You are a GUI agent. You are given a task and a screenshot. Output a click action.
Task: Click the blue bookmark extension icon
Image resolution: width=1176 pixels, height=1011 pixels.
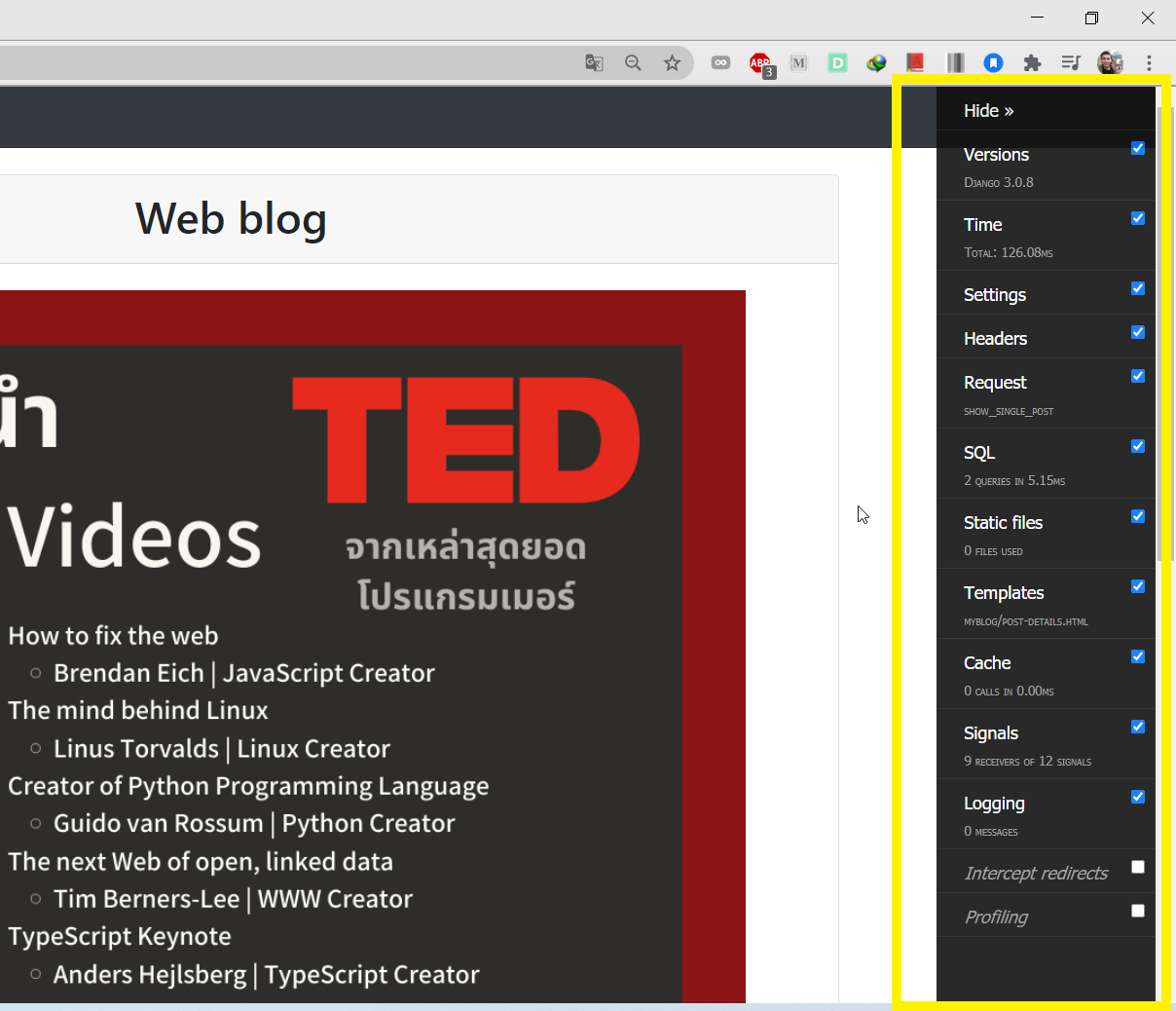tap(993, 63)
